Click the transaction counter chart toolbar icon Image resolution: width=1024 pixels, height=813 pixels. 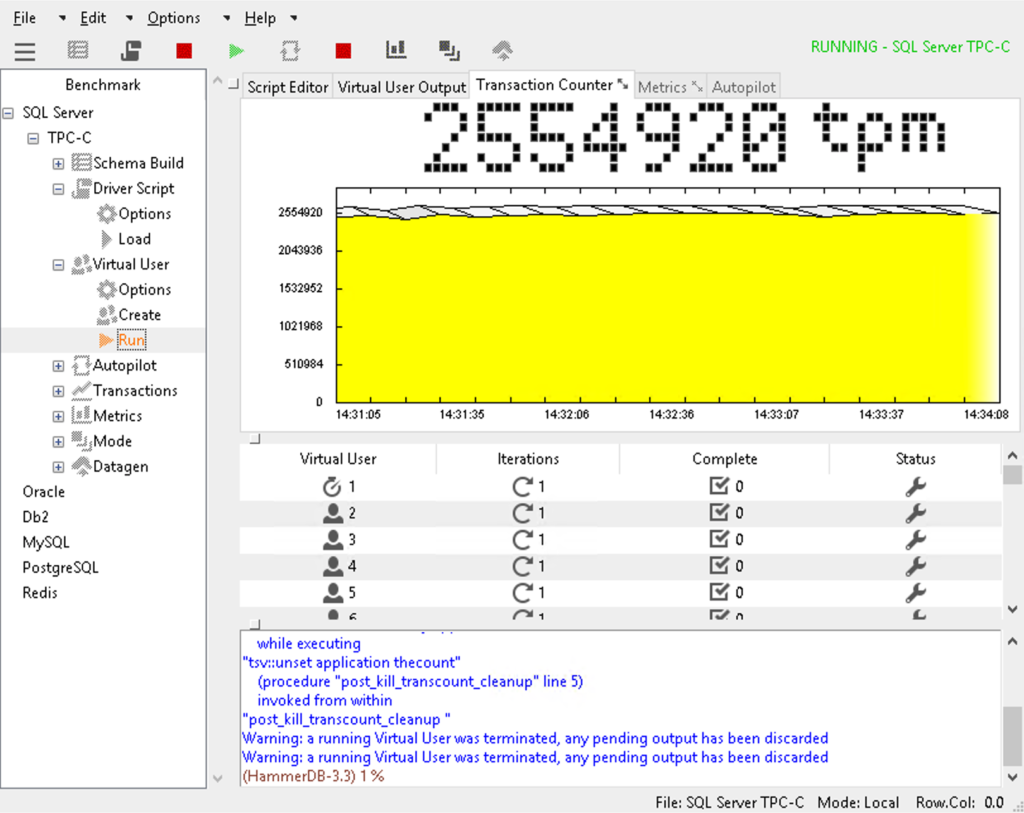(396, 50)
